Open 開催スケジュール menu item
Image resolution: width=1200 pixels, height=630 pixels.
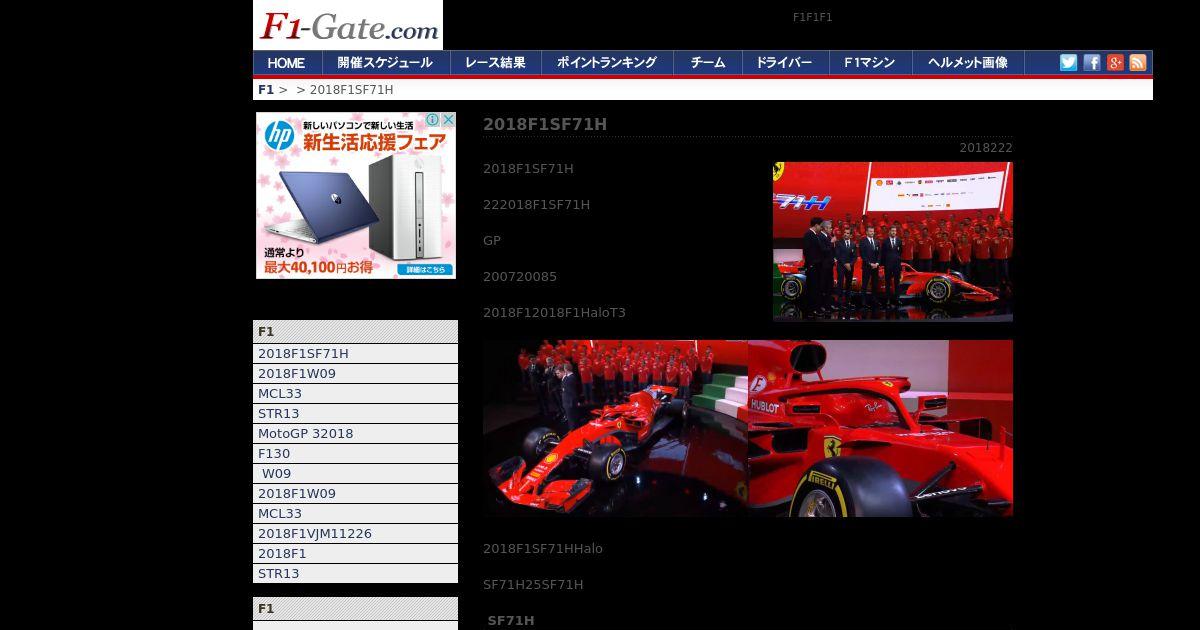[x=385, y=62]
